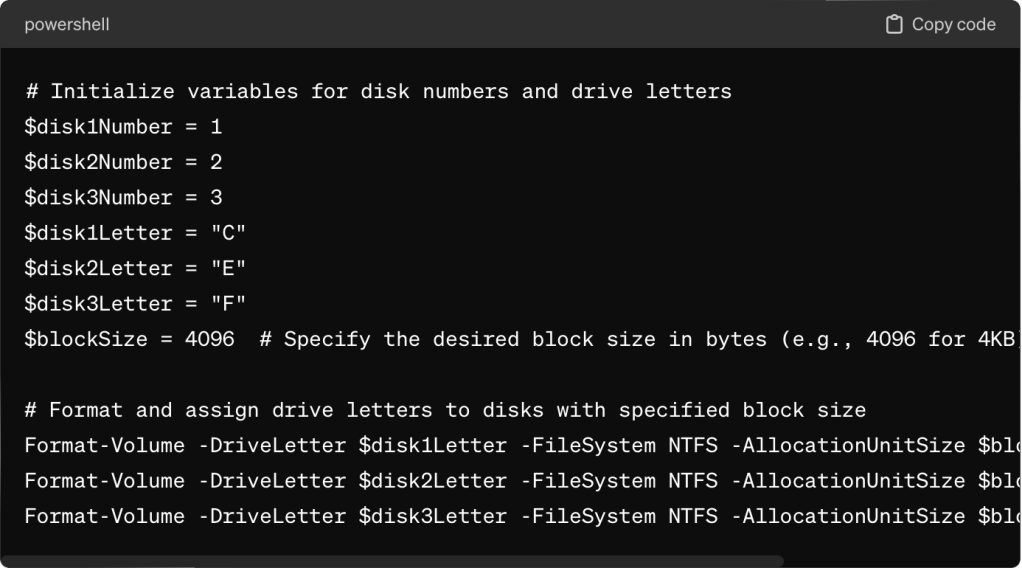Click the clipboard icon beside Copy code
The height and width of the screenshot is (568, 1022).
894,24
